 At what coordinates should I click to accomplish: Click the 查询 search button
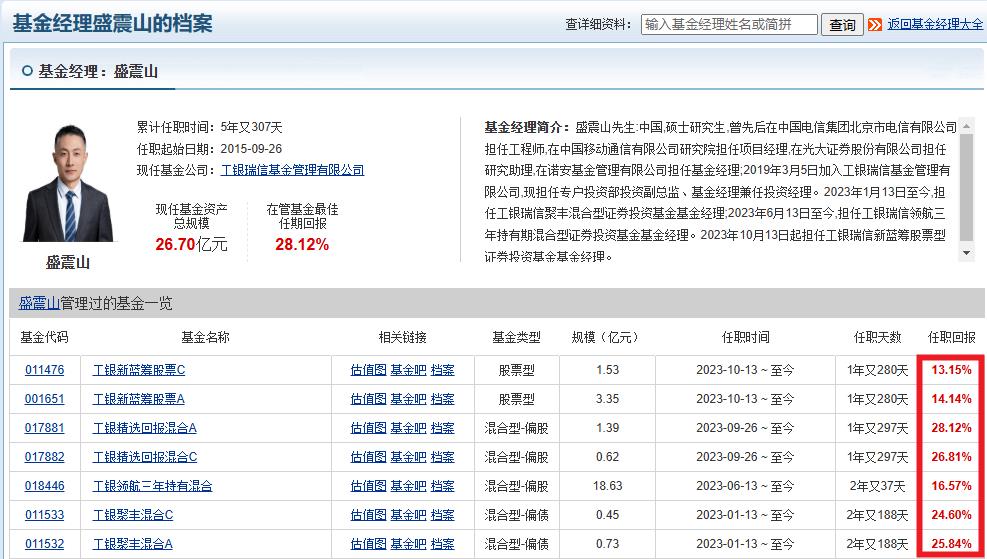tap(842, 25)
